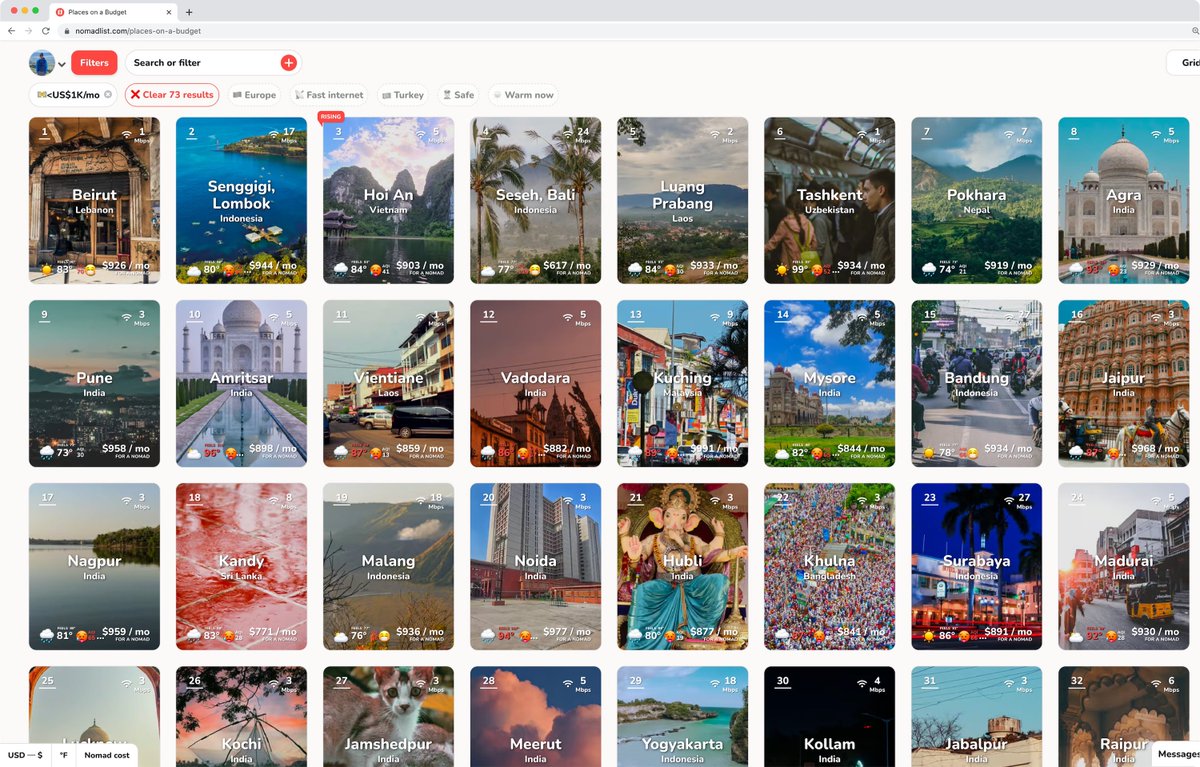1200x767 pixels.
Task: Open the Tashkent city card
Action: pos(829,201)
